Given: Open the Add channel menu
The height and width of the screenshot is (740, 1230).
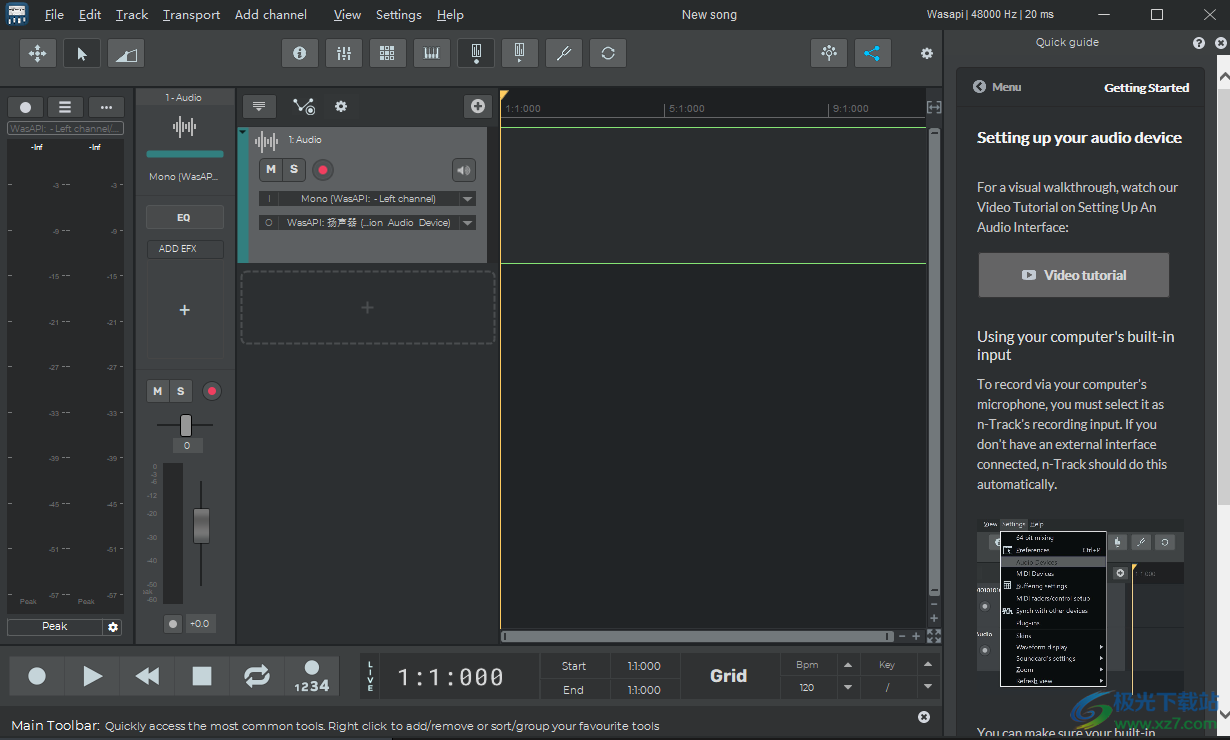Looking at the screenshot, I should tap(270, 14).
